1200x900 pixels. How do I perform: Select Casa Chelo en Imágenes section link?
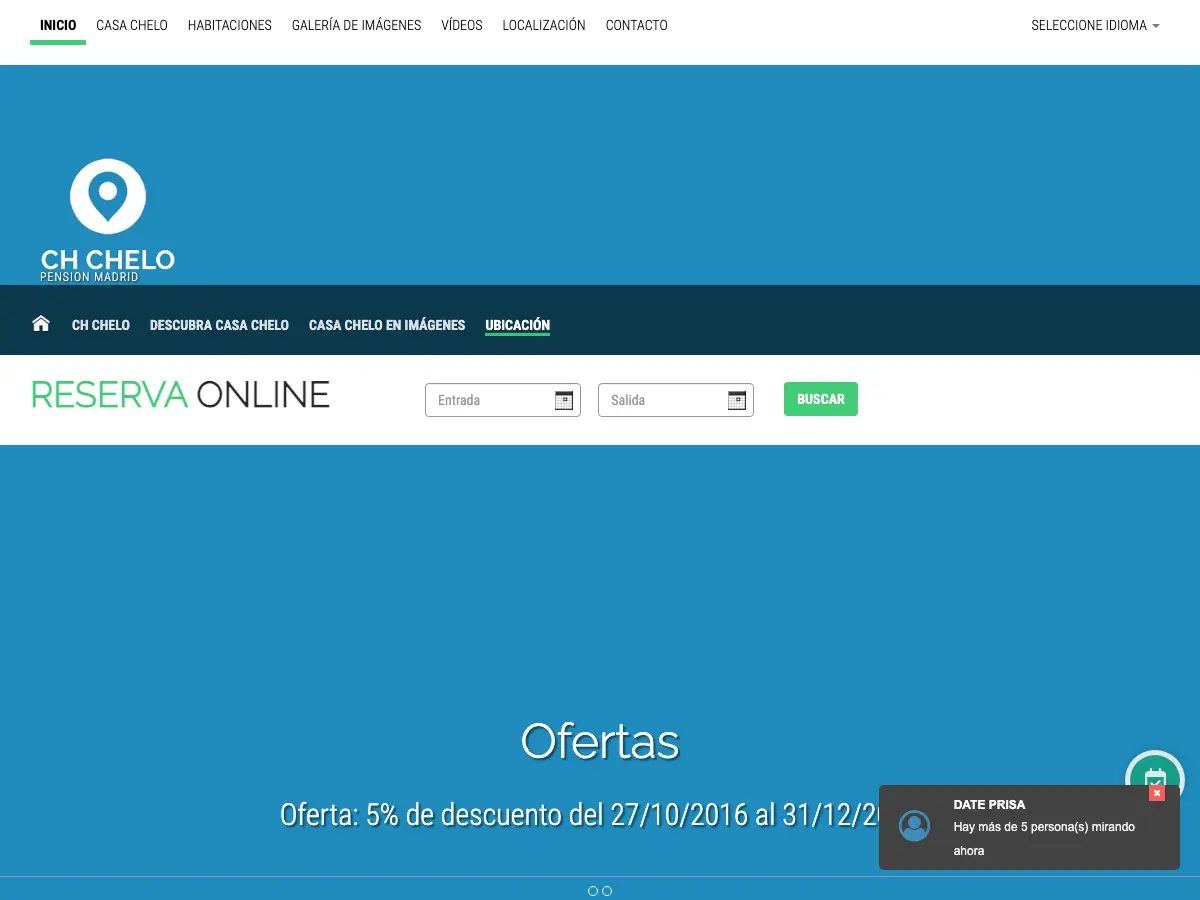(387, 325)
